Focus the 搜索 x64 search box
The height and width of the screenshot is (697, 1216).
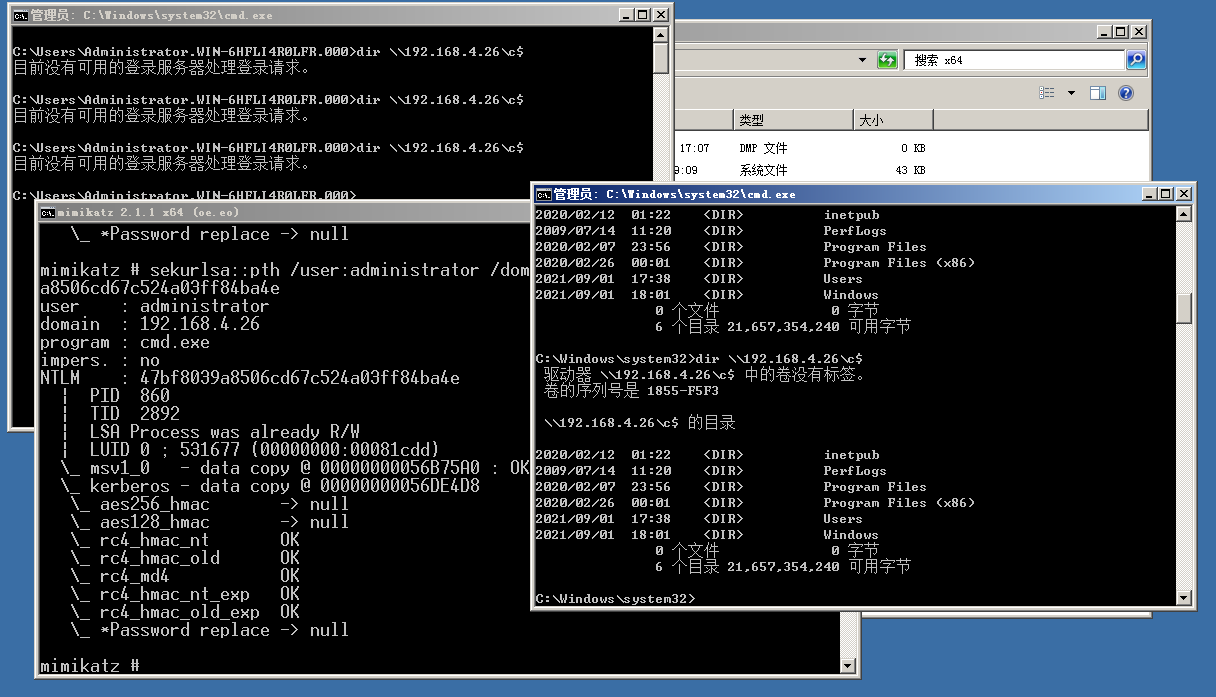[1014, 60]
